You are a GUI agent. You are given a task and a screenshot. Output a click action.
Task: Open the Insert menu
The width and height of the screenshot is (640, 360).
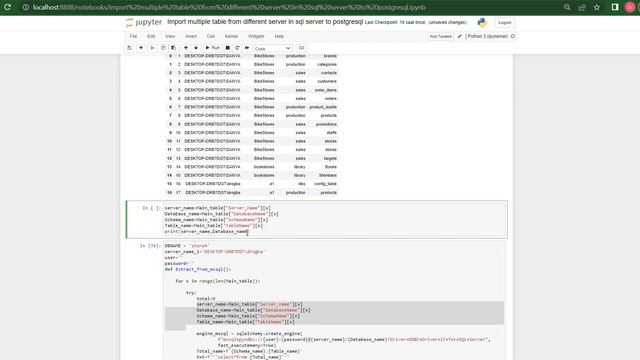pyautogui.click(x=191, y=36)
